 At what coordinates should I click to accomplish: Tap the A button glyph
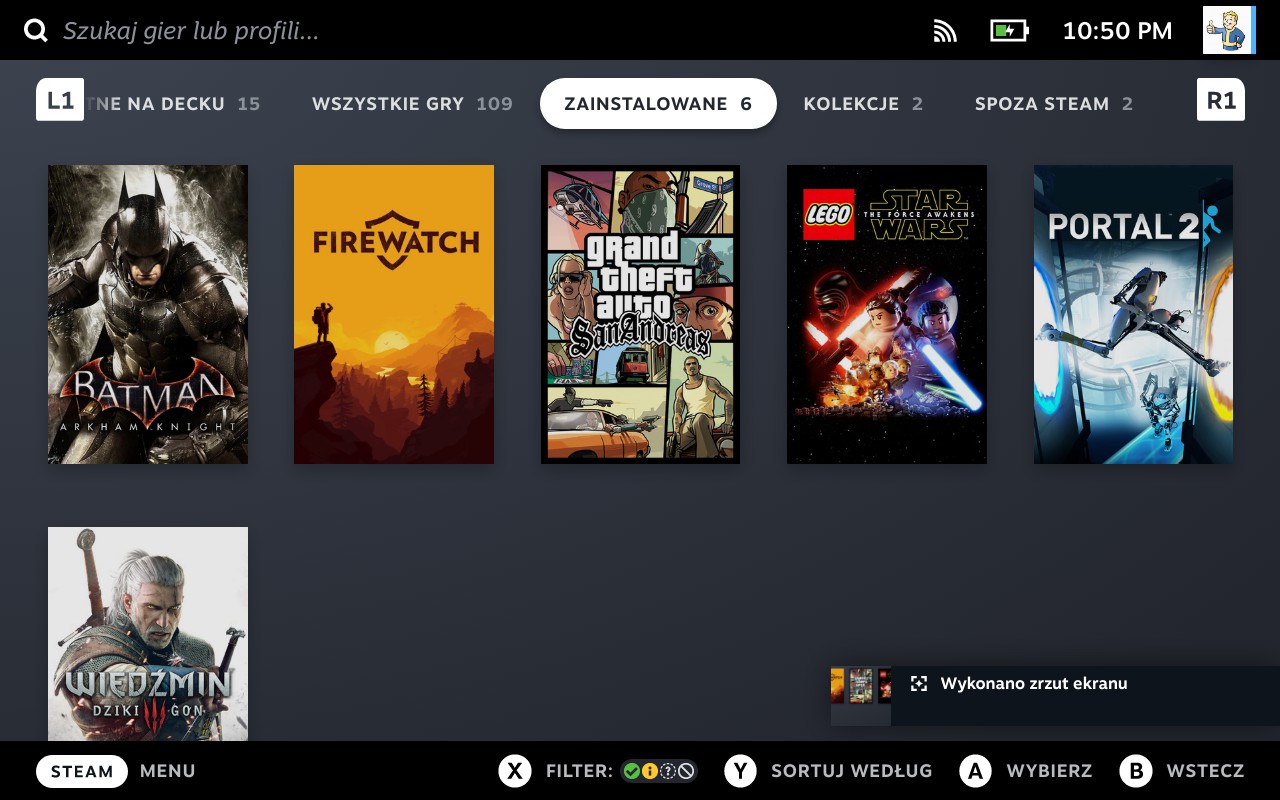pos(975,771)
